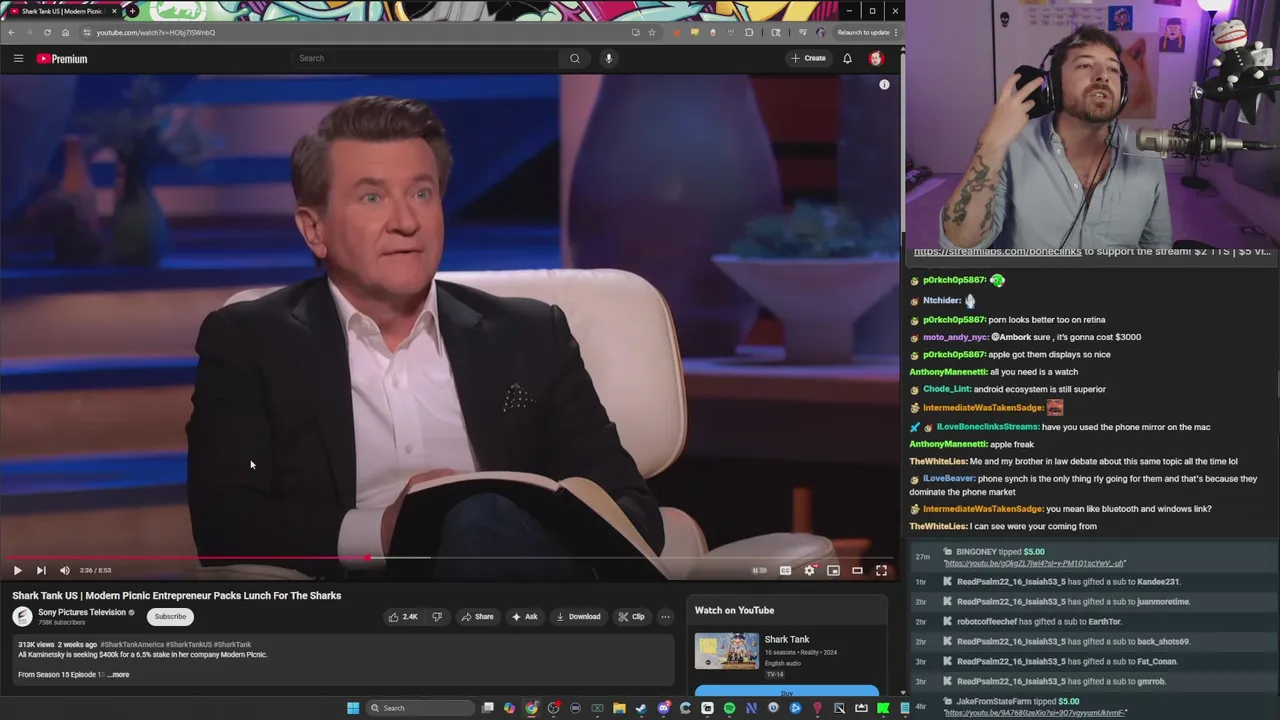Open YouTube notifications bell
The height and width of the screenshot is (720, 1280).
[847, 58]
